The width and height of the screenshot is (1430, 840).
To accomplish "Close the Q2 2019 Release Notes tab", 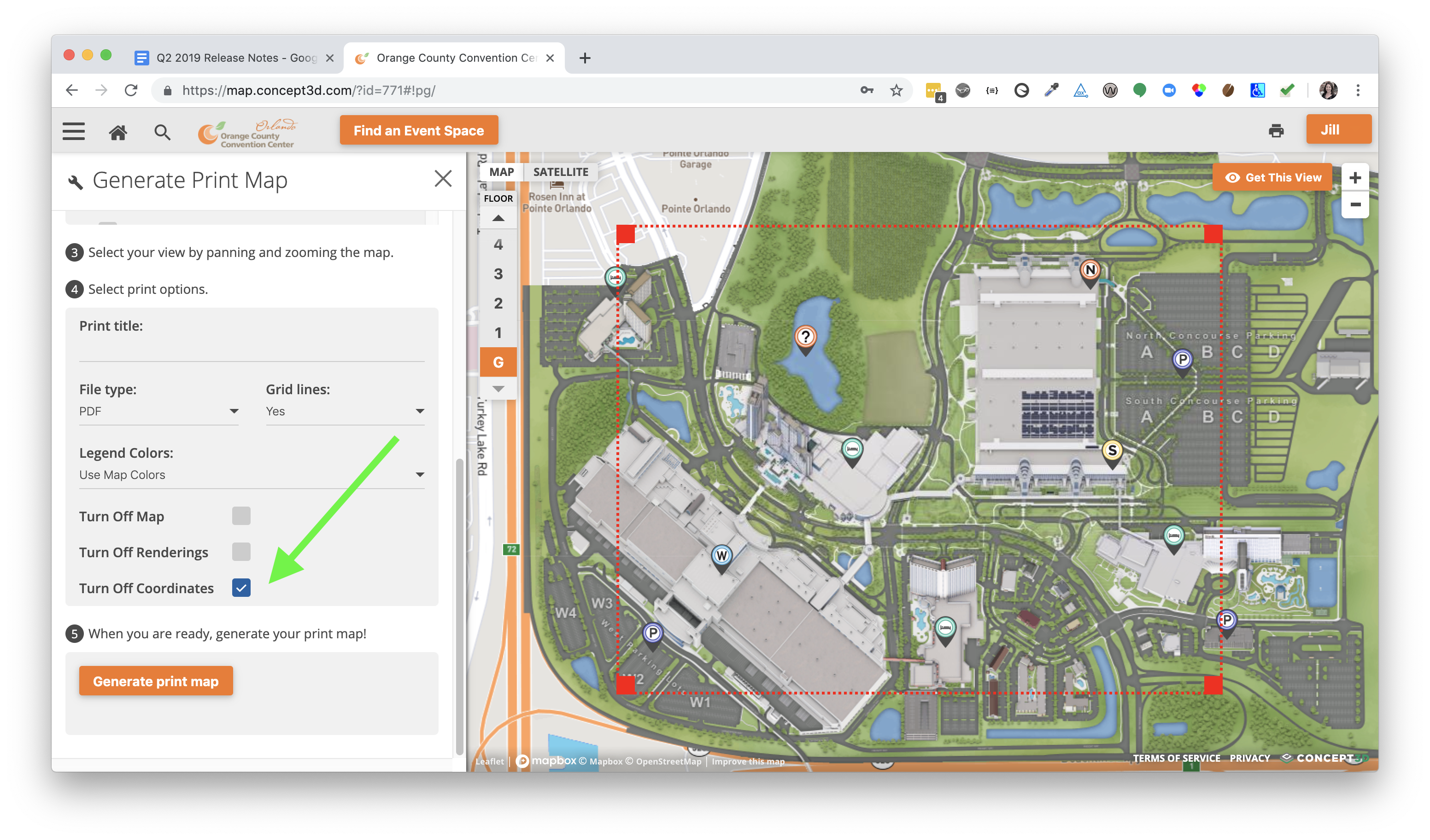I will coord(330,58).
